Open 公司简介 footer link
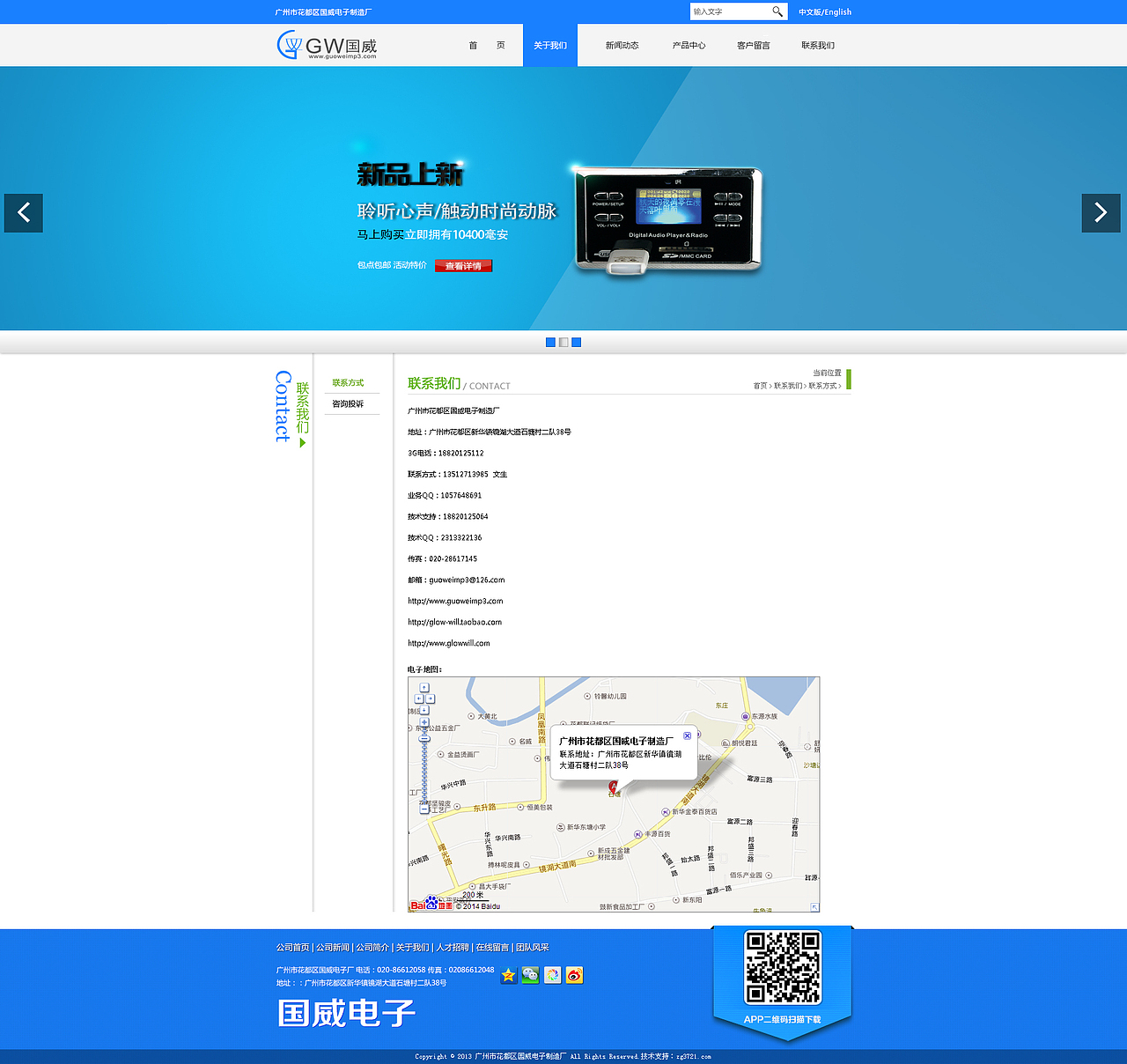 point(372,947)
